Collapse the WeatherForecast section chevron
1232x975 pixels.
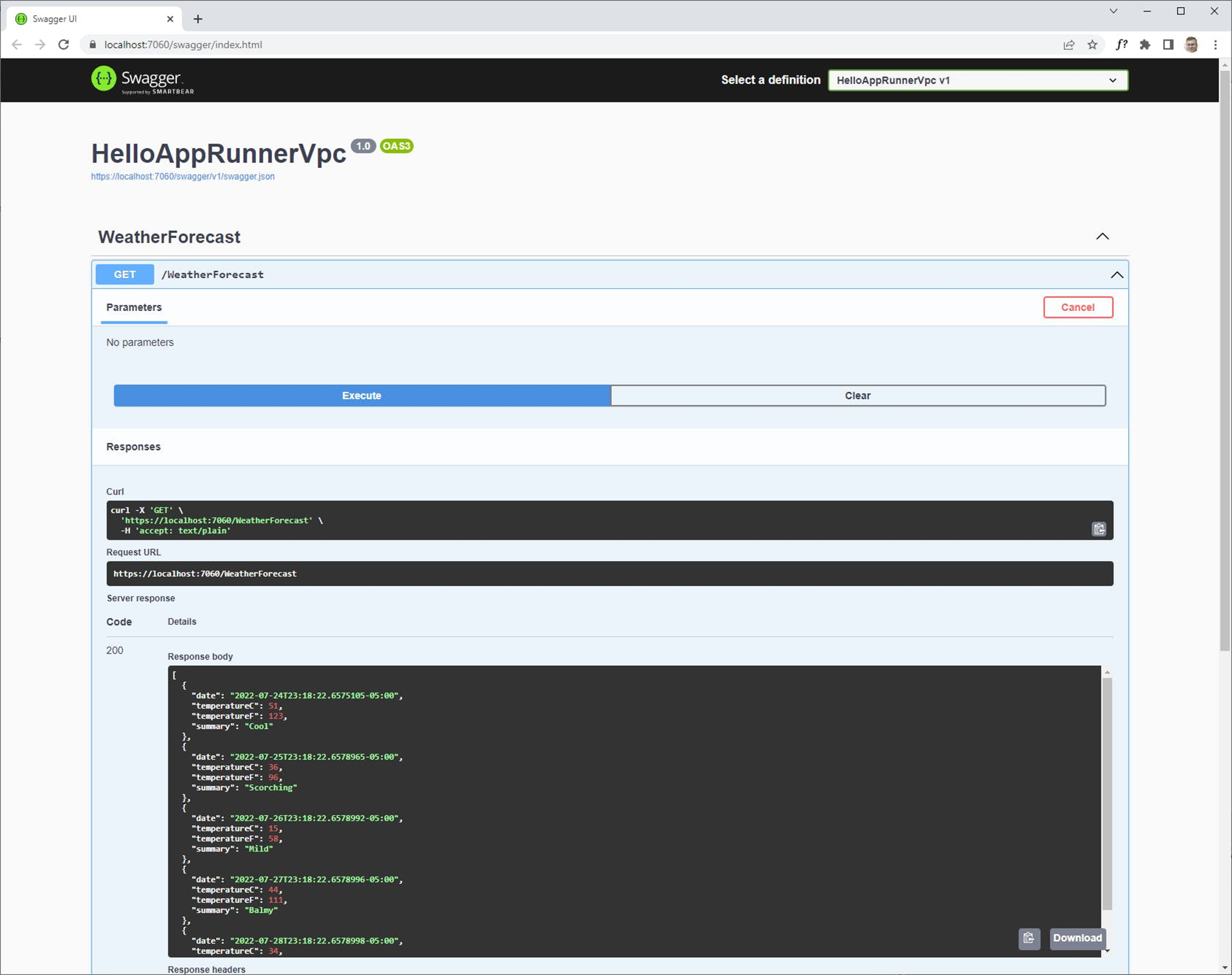click(x=1103, y=236)
